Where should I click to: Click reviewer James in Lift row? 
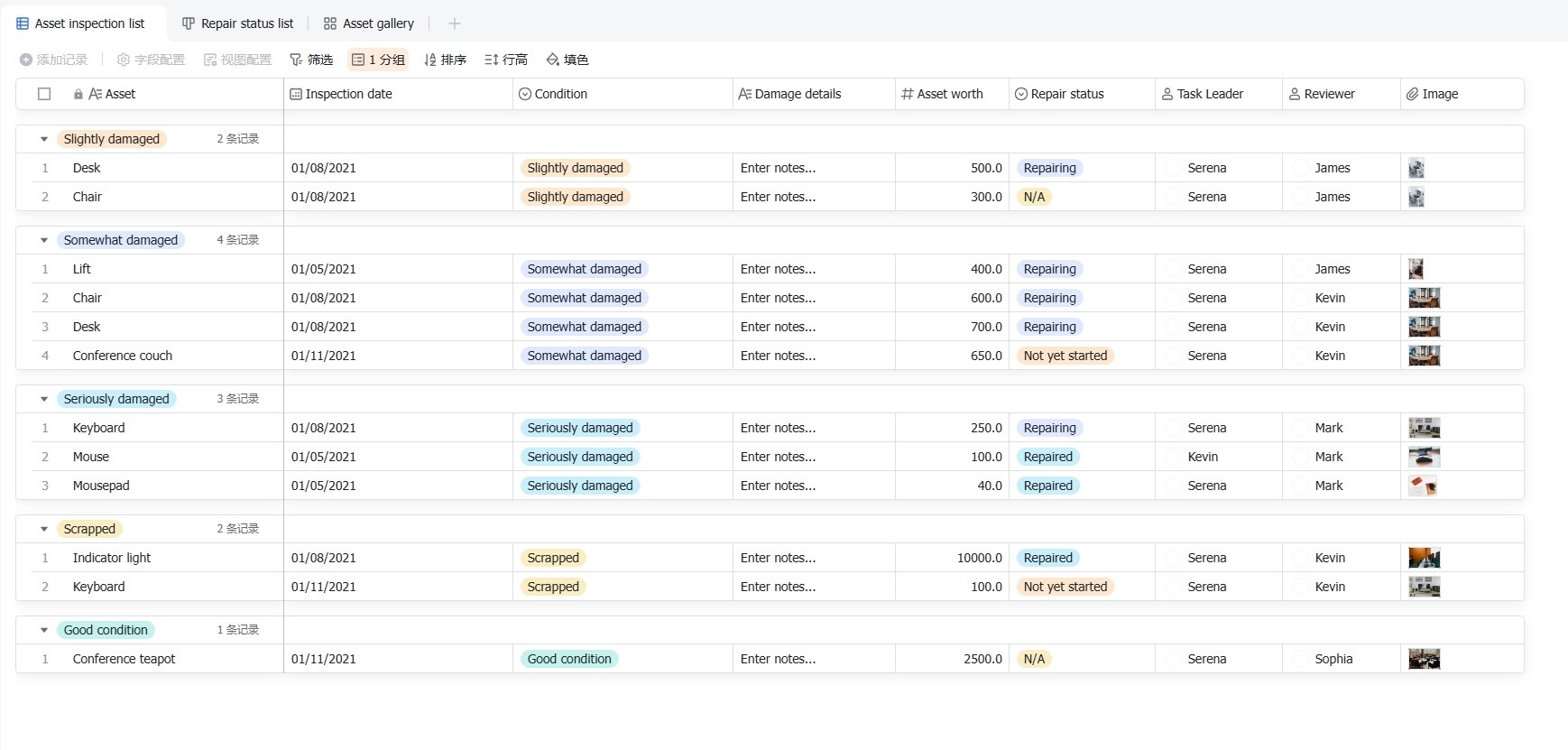(1341, 269)
